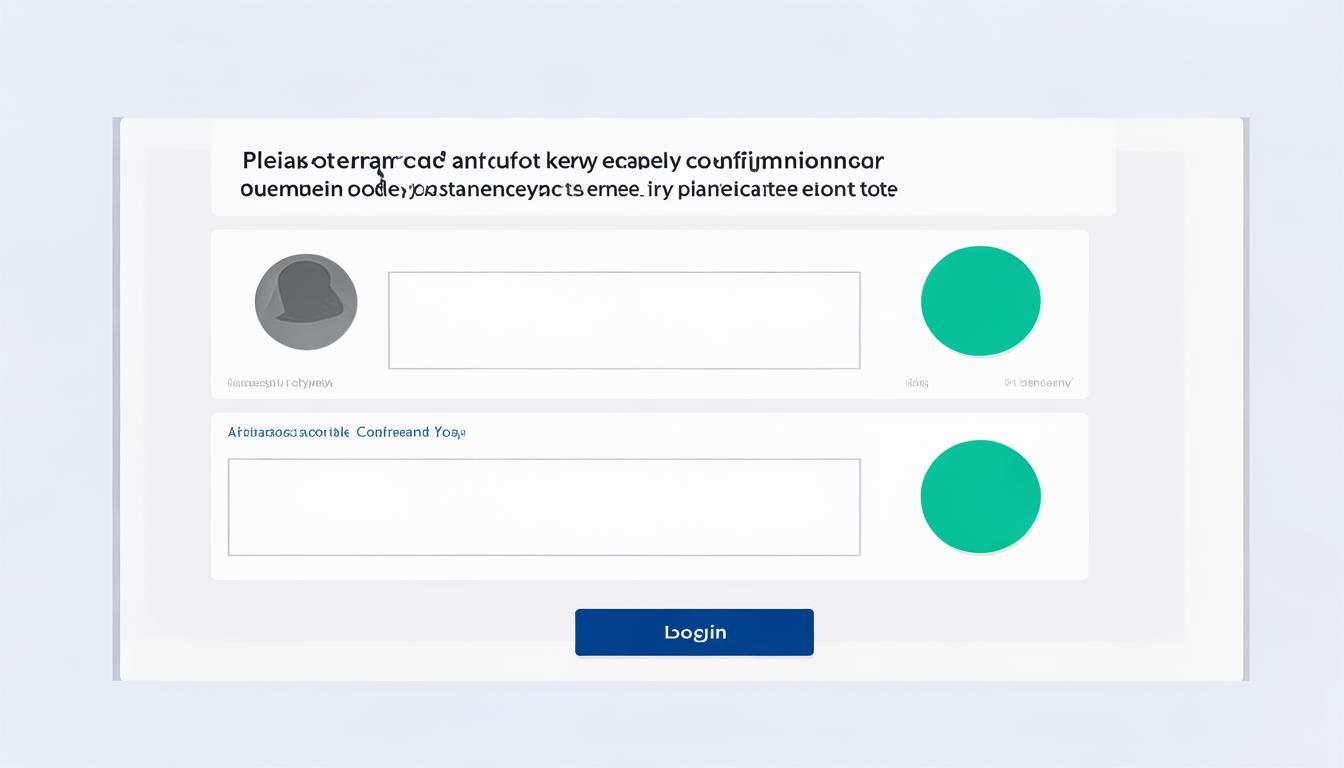Click the gray user avatar icon
This screenshot has width=1344, height=768.
pyautogui.click(x=306, y=301)
